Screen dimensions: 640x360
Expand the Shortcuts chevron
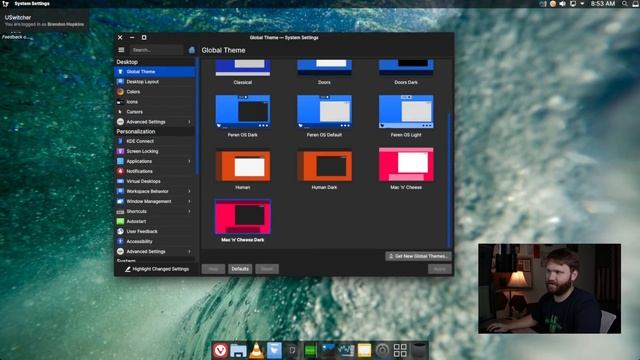click(189, 211)
